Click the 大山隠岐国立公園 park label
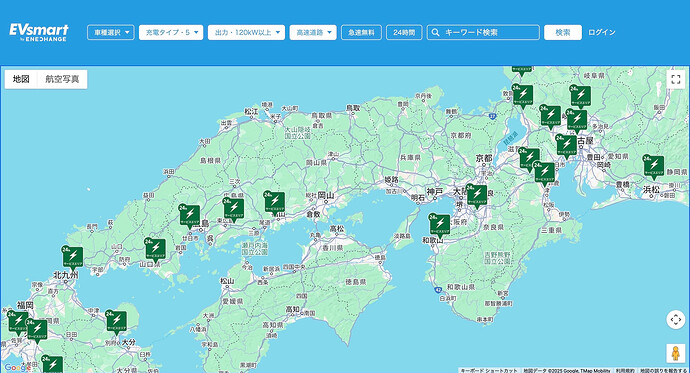Screen dimensions: 690x373 pyautogui.click(x=297, y=133)
